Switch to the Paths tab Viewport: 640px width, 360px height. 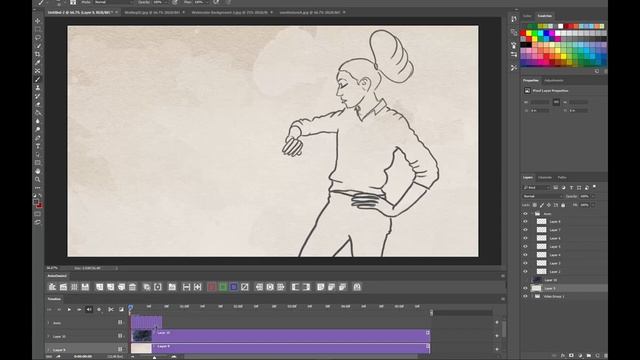pyautogui.click(x=562, y=178)
